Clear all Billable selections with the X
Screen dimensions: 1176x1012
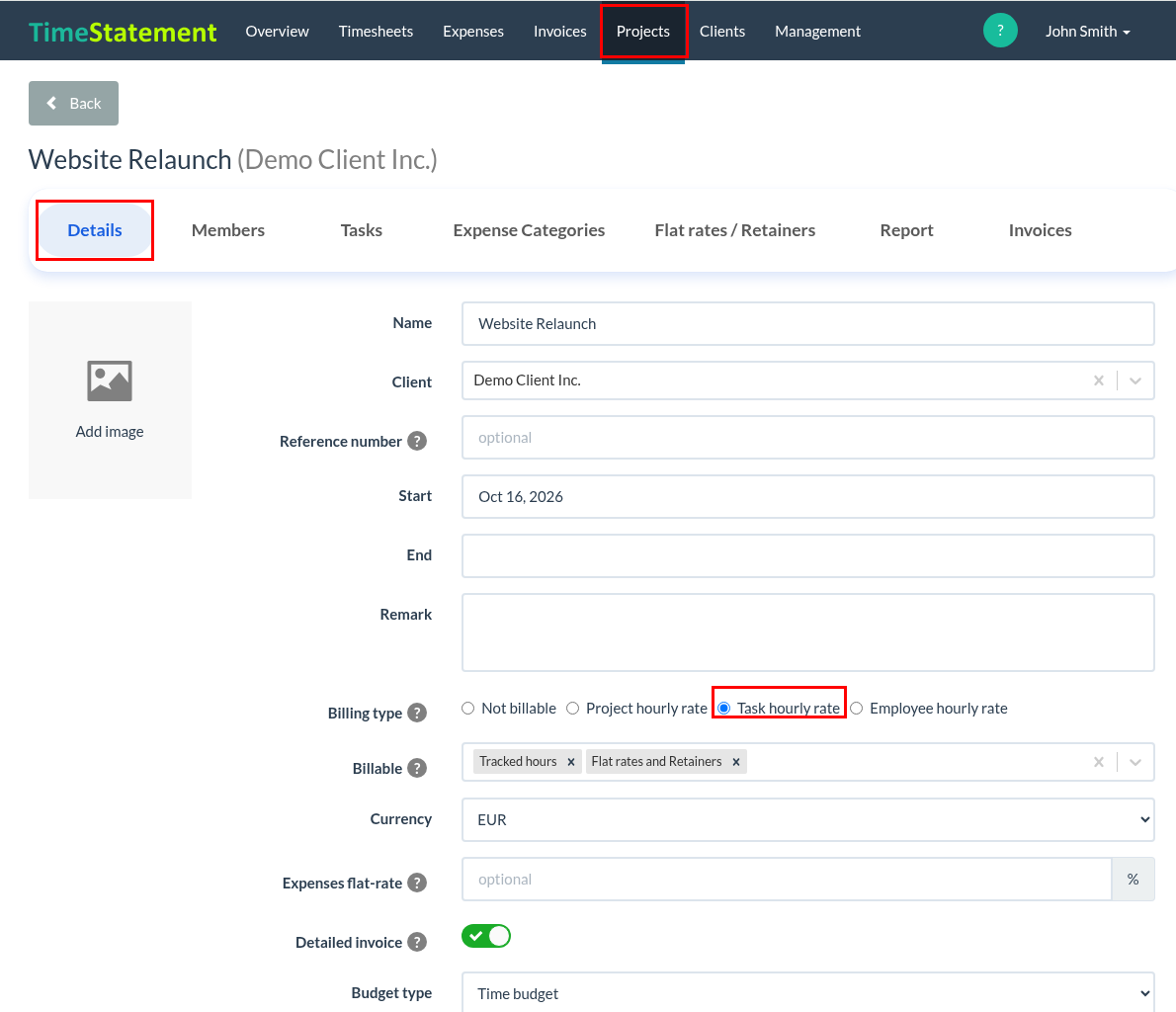1099,762
